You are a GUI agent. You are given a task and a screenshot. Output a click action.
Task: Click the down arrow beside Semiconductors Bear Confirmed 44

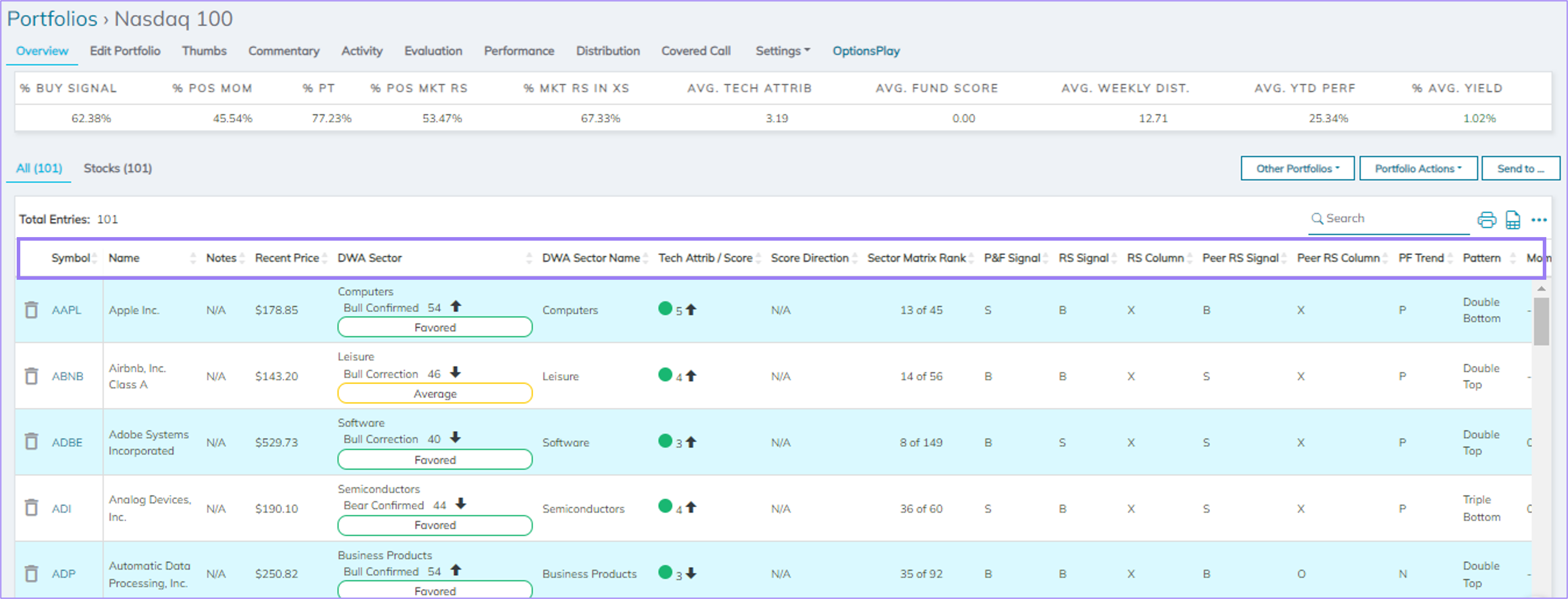461,503
